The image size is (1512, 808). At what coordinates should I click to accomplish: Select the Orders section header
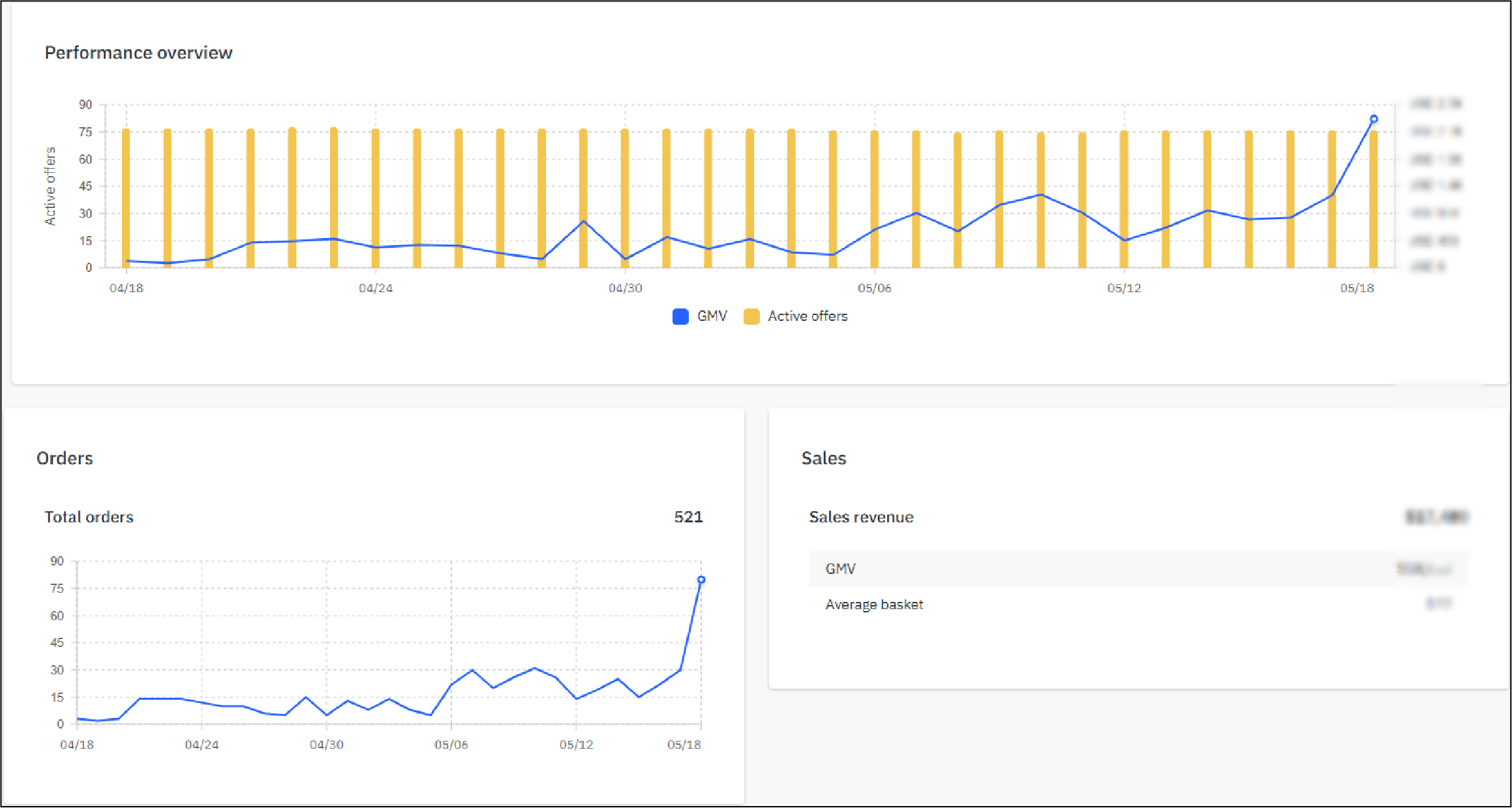(65, 458)
